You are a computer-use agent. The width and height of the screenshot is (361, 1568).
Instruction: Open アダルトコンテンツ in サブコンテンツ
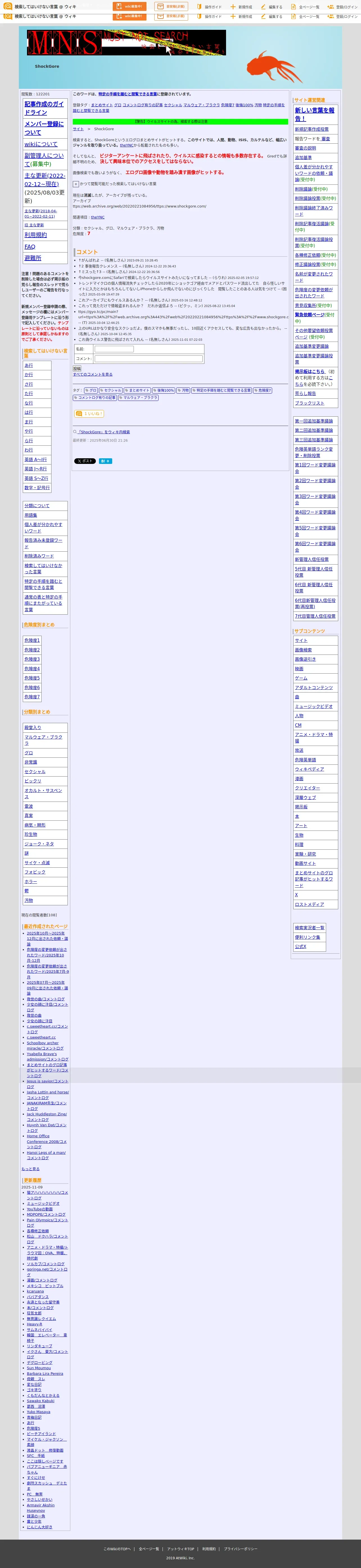(314, 687)
